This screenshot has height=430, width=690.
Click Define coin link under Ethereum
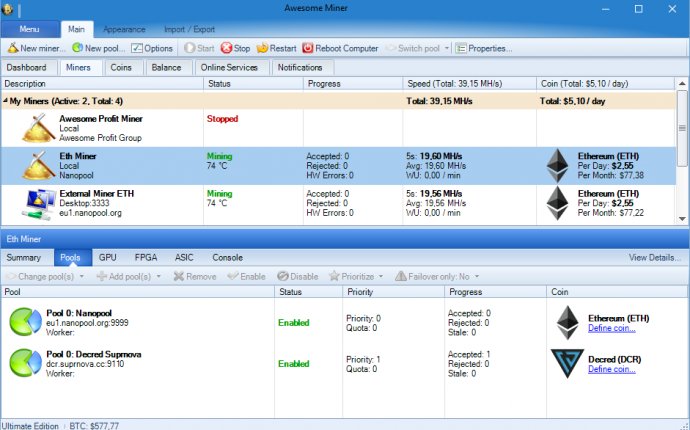click(612, 328)
